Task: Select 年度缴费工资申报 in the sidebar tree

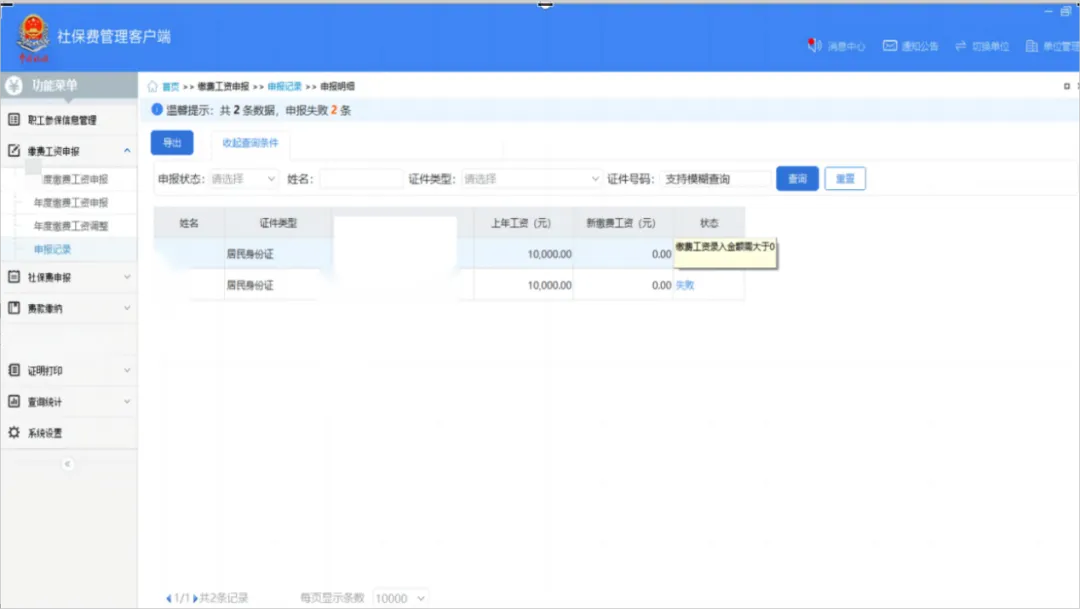Action: (x=71, y=203)
